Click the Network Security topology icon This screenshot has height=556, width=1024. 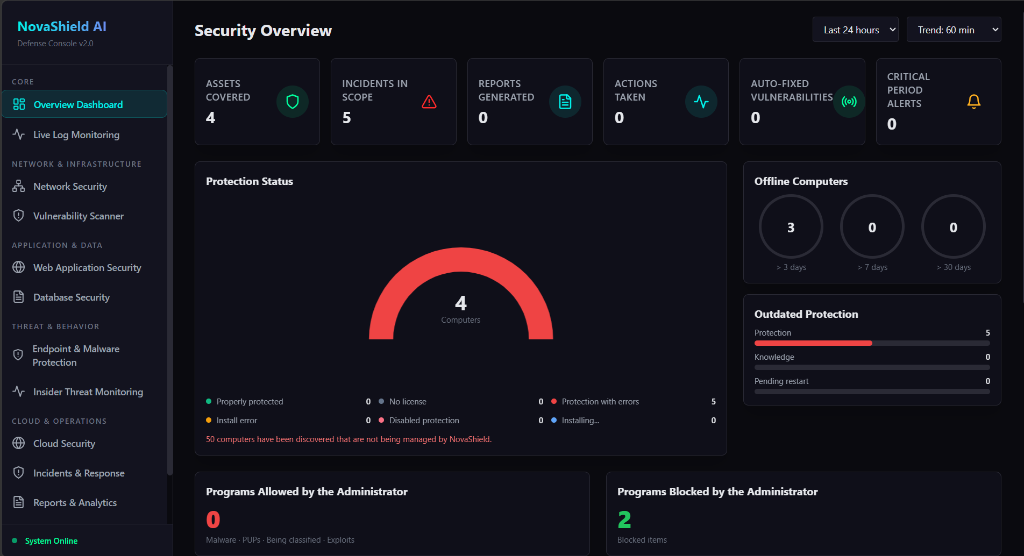pos(19,186)
